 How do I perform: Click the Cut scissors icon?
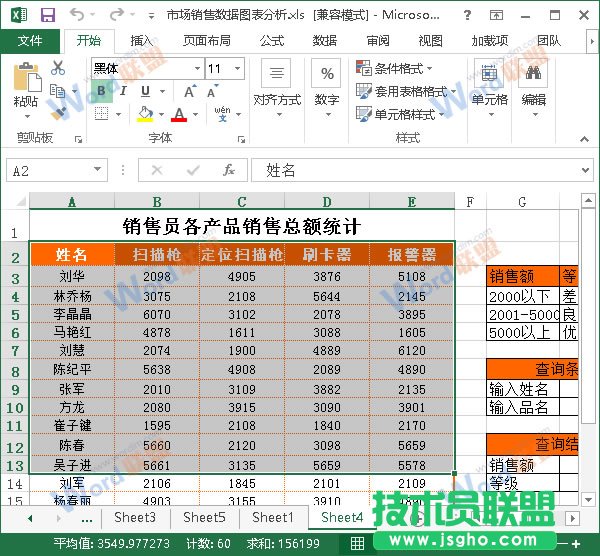pyautogui.click(x=58, y=67)
